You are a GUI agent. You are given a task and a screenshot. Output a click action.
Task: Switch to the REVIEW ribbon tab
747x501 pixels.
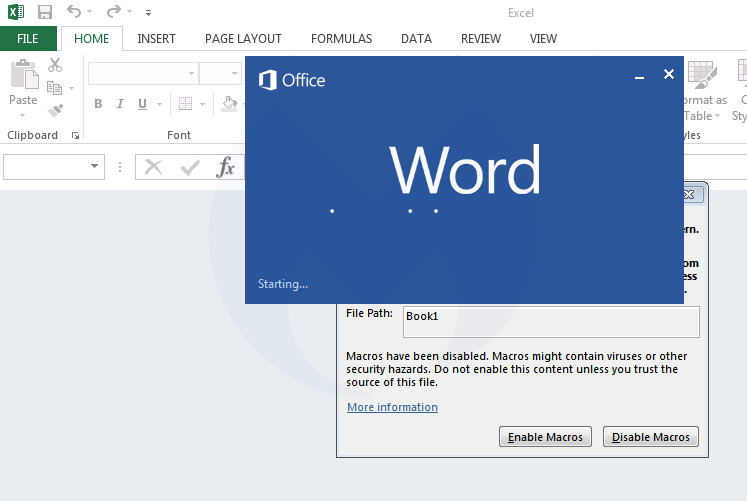(x=481, y=39)
